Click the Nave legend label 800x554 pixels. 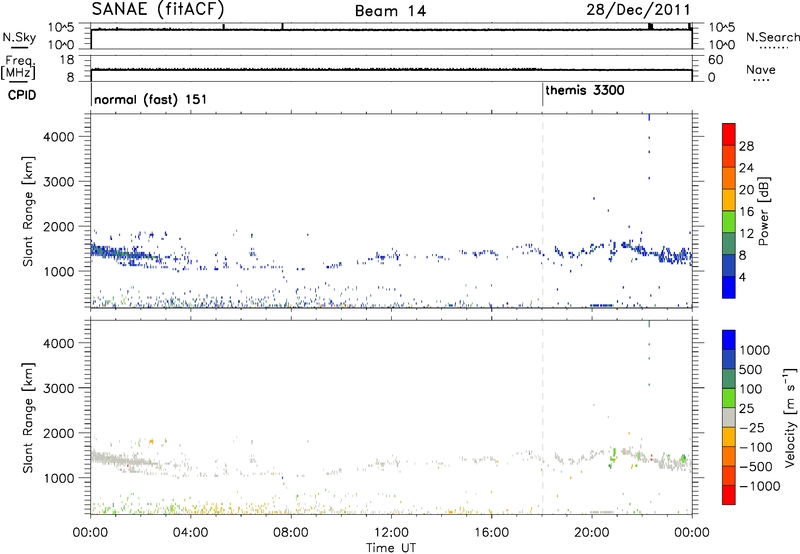761,70
